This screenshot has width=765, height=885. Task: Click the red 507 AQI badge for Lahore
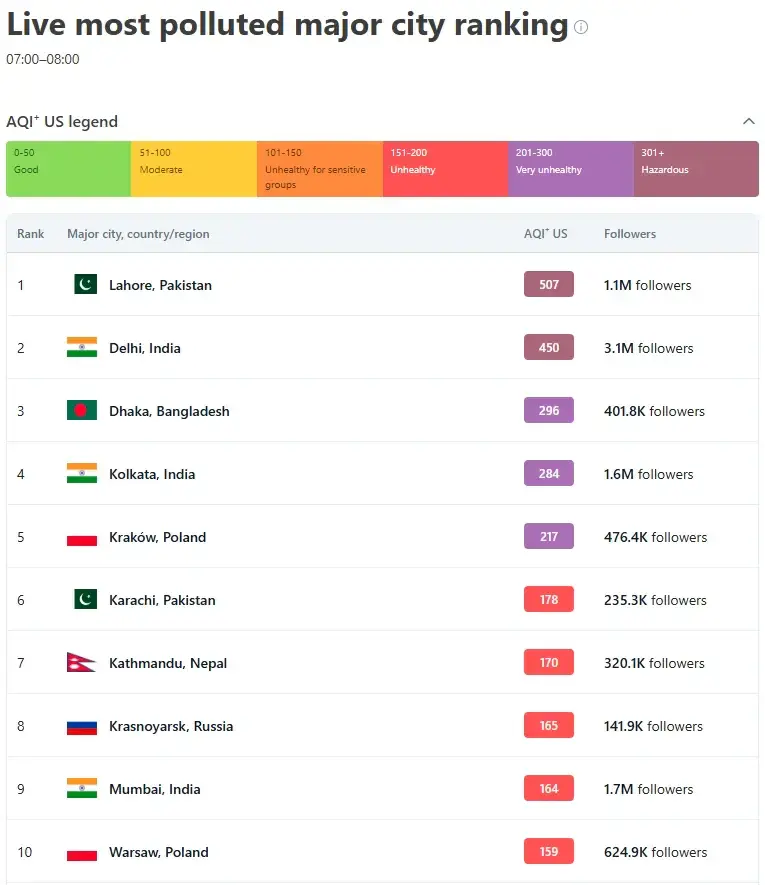[x=548, y=284]
